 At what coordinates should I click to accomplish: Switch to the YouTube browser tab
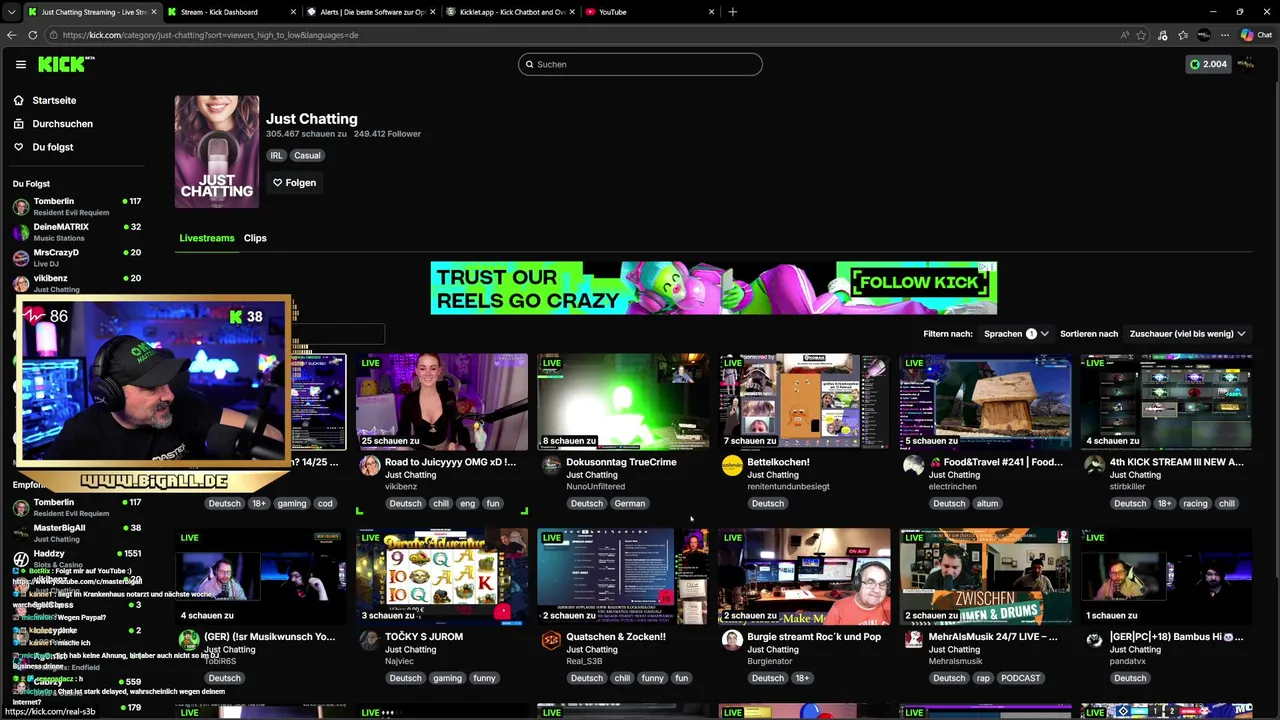(x=650, y=12)
